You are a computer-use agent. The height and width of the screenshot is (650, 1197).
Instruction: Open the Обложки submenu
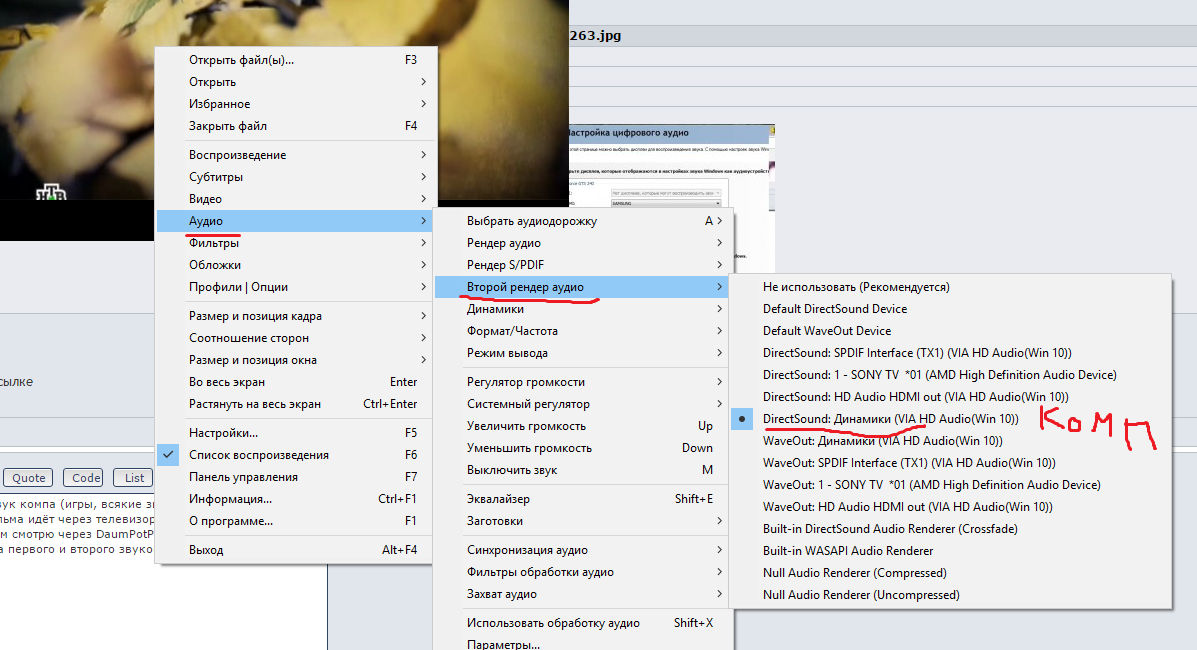click(x=295, y=265)
